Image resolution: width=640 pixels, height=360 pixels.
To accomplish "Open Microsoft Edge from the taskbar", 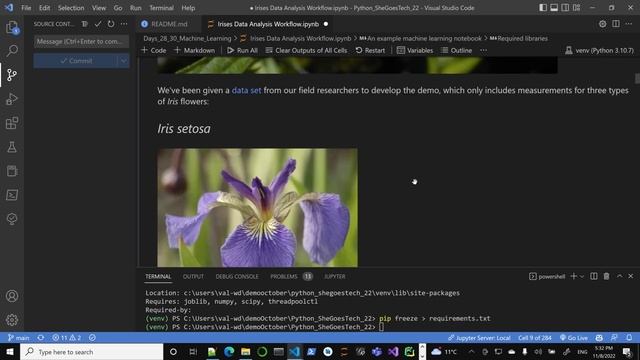I will click(x=229, y=351).
